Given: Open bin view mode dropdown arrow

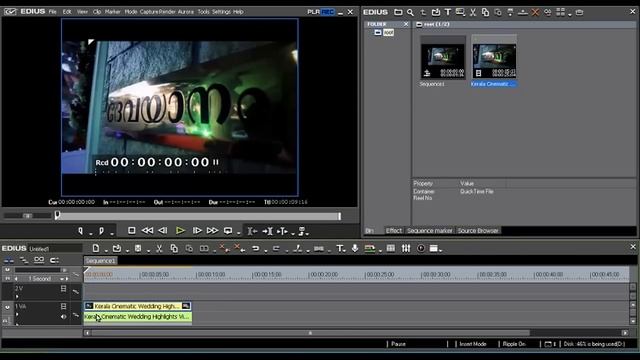Looking at the screenshot, I should click(570, 14).
